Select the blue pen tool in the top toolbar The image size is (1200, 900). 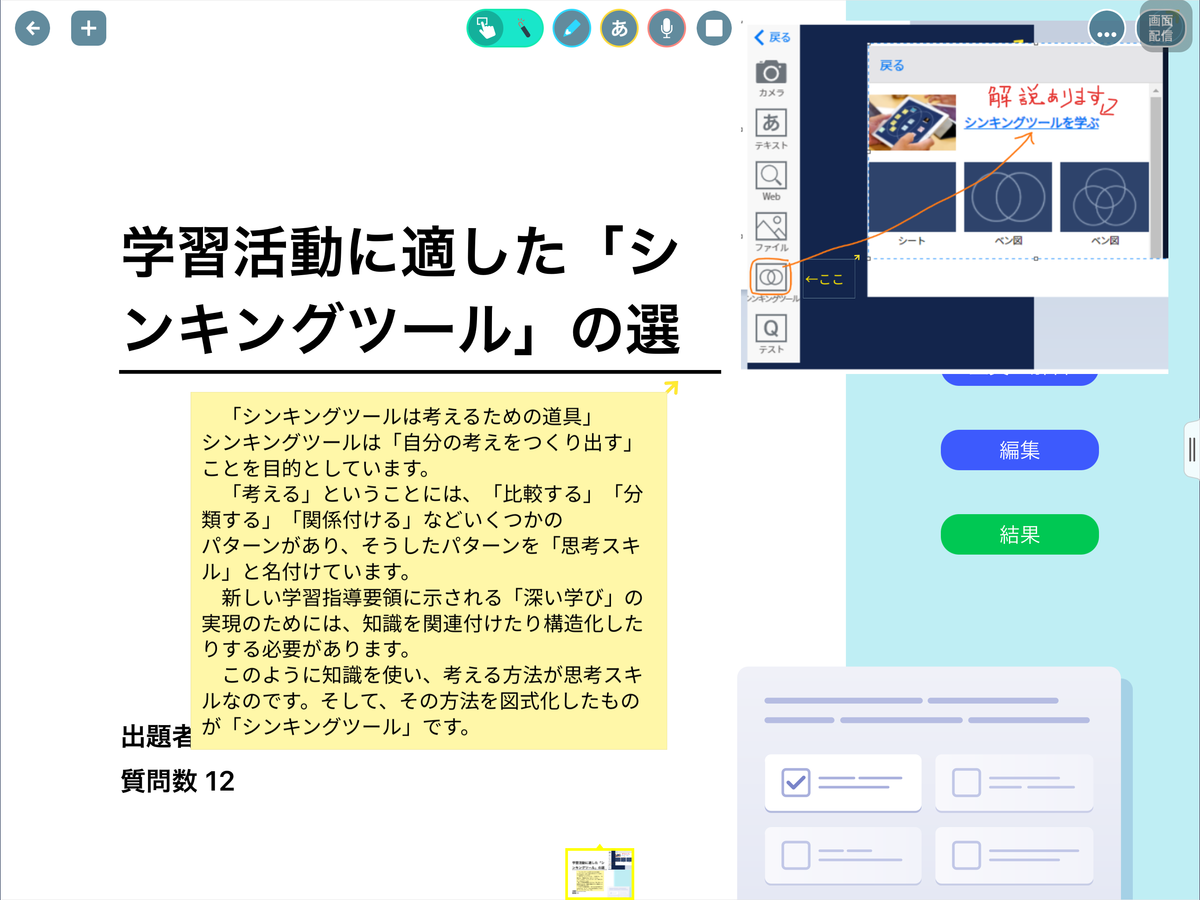point(572,28)
